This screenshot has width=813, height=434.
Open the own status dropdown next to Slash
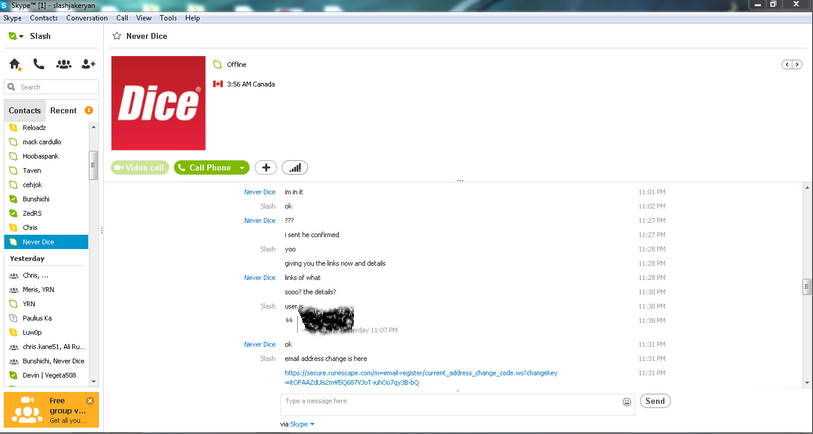click(21, 36)
